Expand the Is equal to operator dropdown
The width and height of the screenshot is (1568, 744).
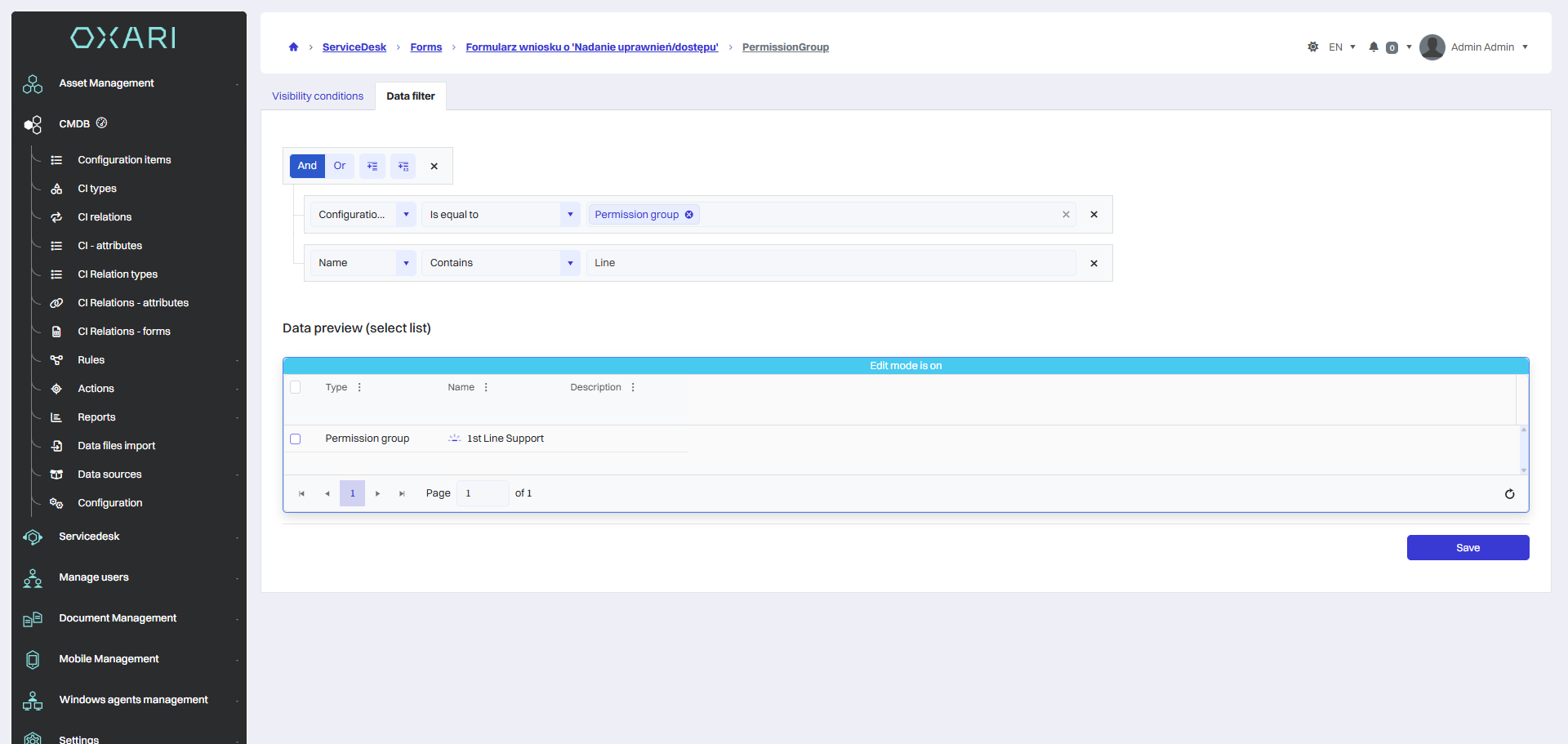570,215
